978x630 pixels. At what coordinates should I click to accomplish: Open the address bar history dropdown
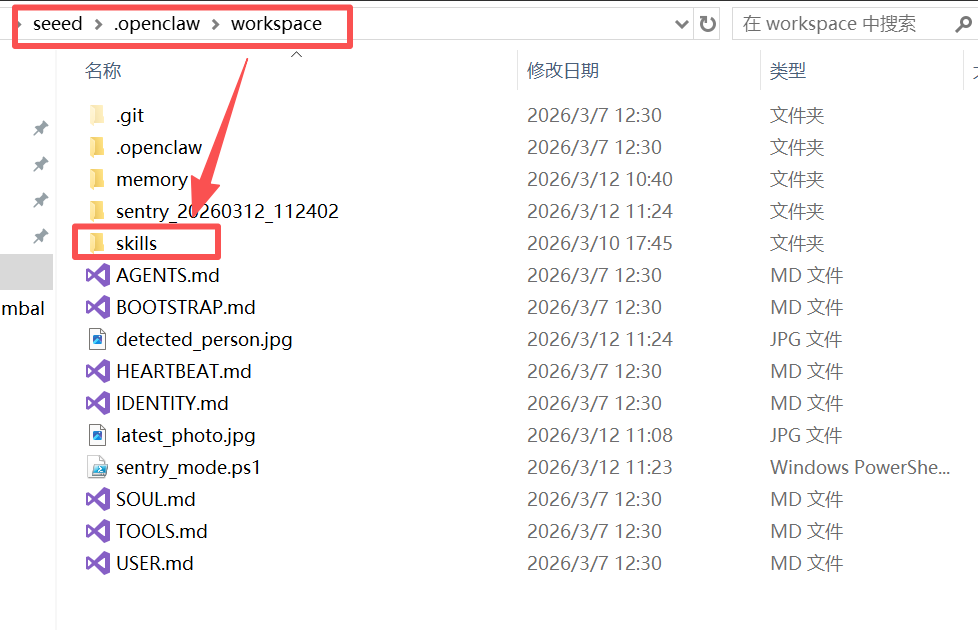click(x=682, y=24)
